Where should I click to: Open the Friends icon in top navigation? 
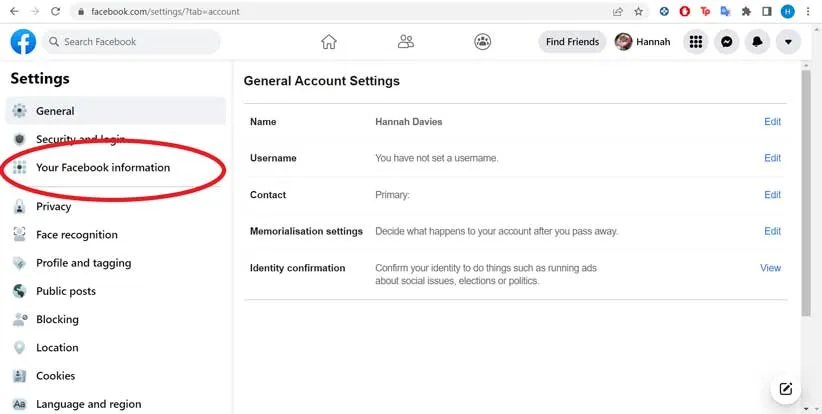(x=405, y=42)
